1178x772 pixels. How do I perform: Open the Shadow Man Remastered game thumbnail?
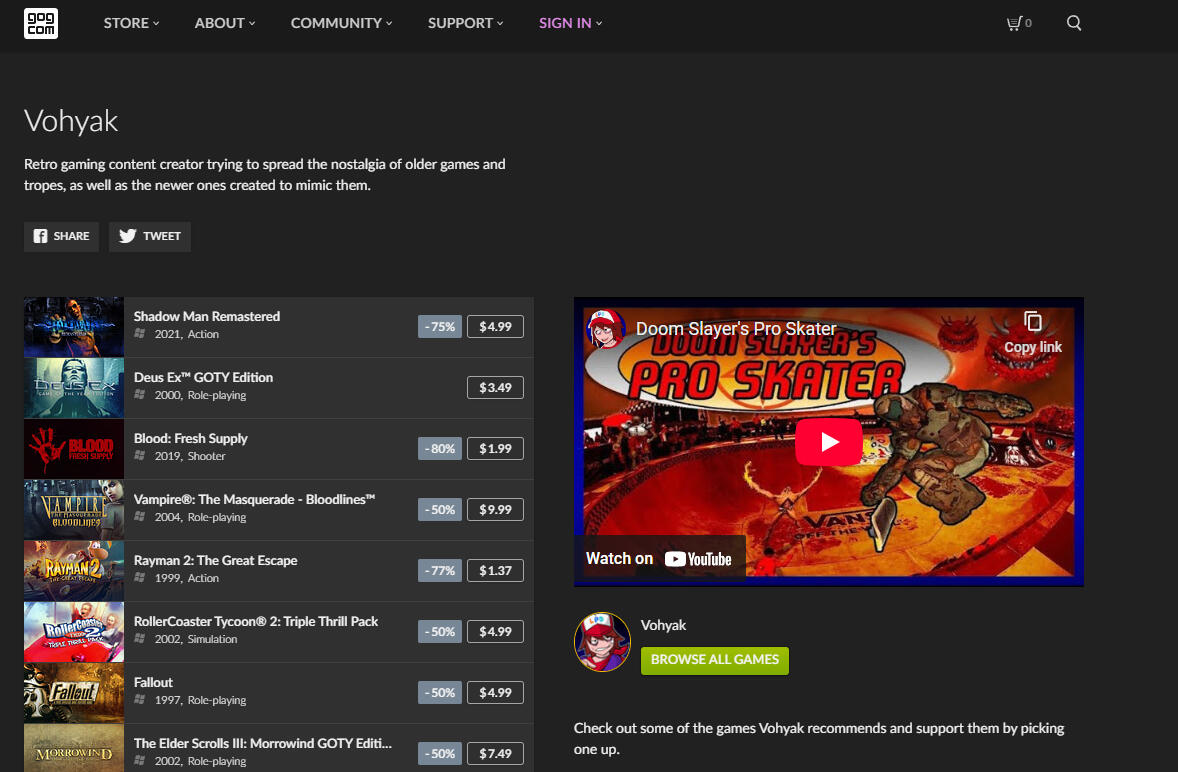[74, 327]
